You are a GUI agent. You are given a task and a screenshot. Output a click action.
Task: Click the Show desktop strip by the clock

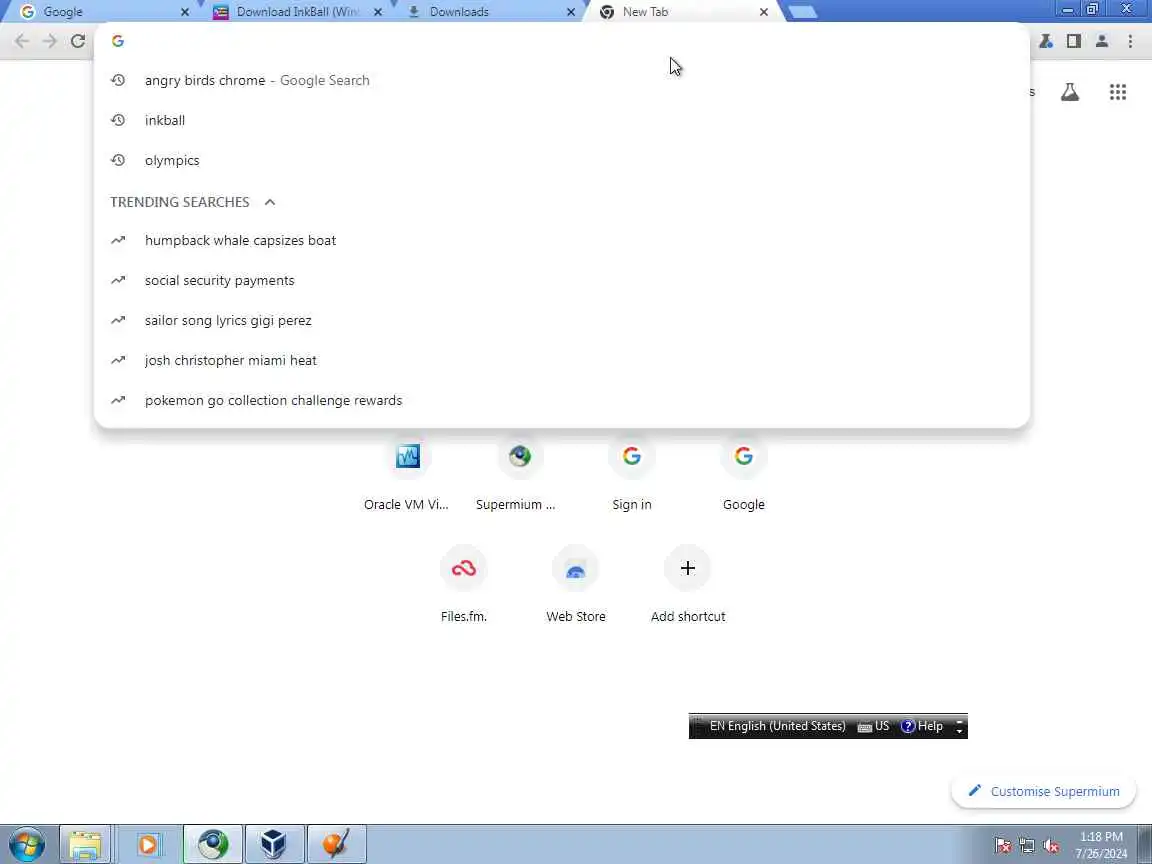pyautogui.click(x=1145, y=844)
